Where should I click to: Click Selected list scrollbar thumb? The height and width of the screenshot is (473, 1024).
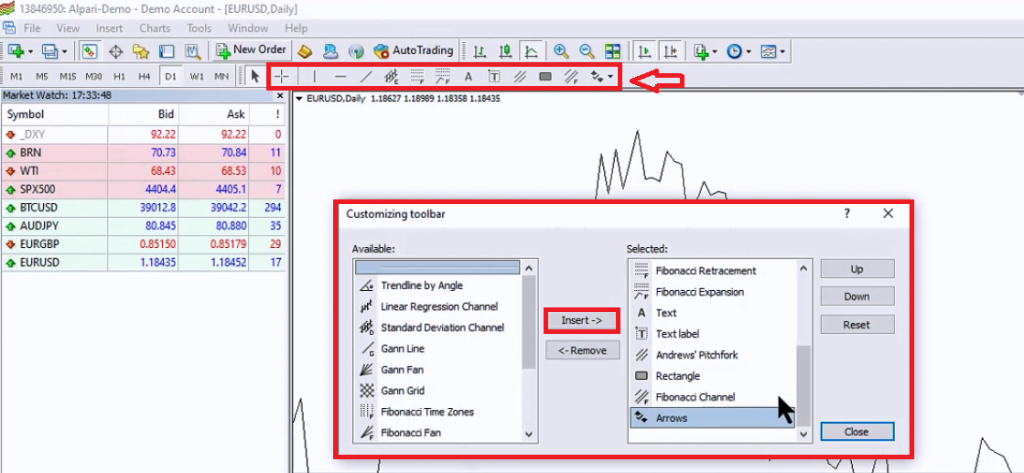click(x=803, y=385)
